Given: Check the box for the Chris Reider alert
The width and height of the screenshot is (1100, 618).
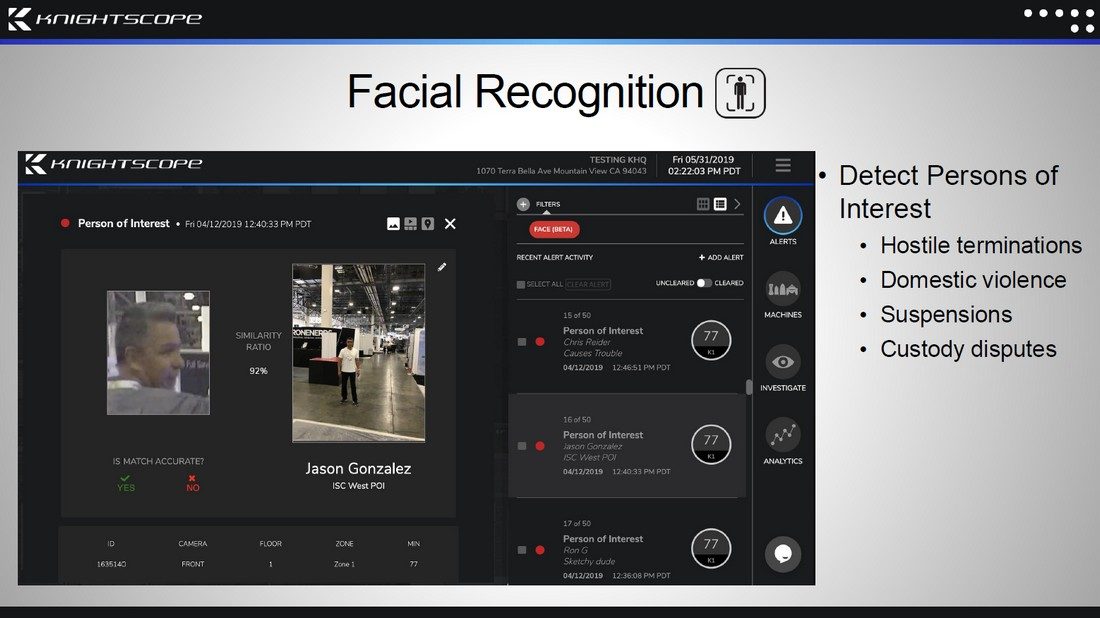Looking at the screenshot, I should point(522,342).
